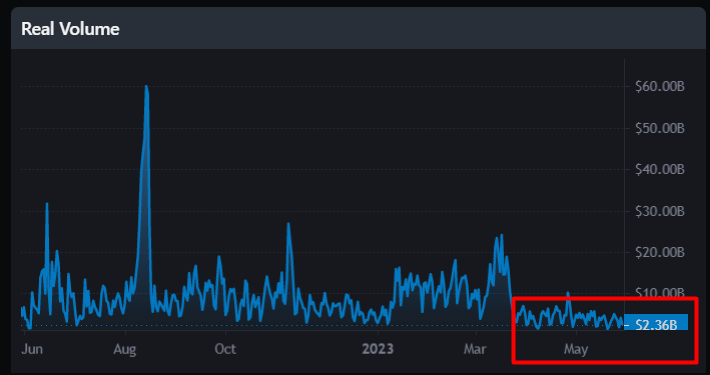
Task: Click the Jun date label
Action: (x=32, y=350)
